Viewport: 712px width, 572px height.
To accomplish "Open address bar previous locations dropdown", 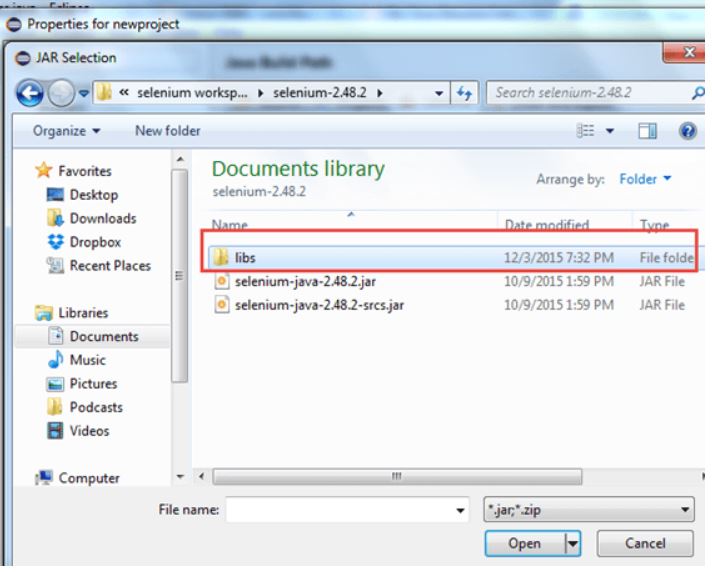I will coord(439,94).
